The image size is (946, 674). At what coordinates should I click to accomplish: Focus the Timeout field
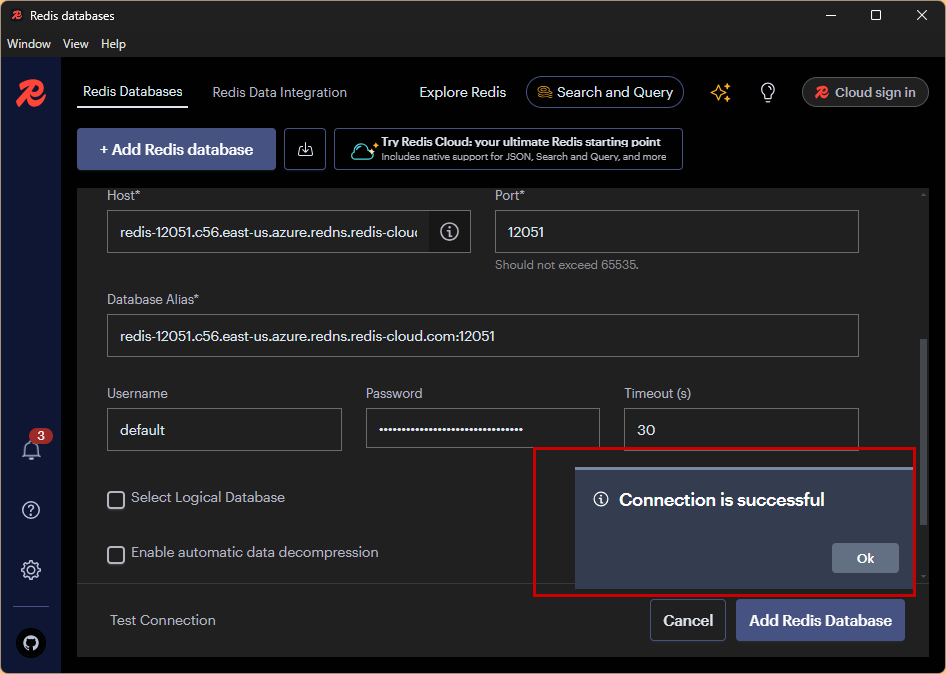[x=741, y=428]
